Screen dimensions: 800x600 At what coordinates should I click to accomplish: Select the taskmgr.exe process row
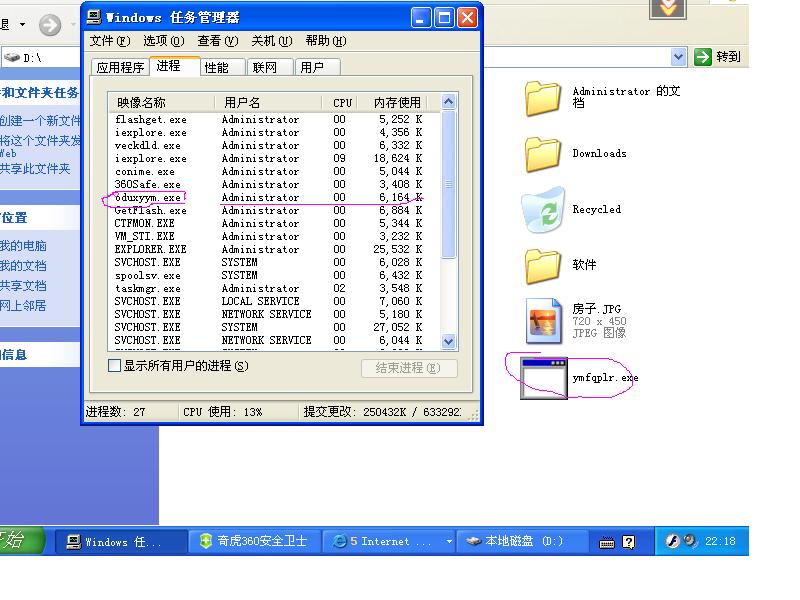(x=274, y=288)
